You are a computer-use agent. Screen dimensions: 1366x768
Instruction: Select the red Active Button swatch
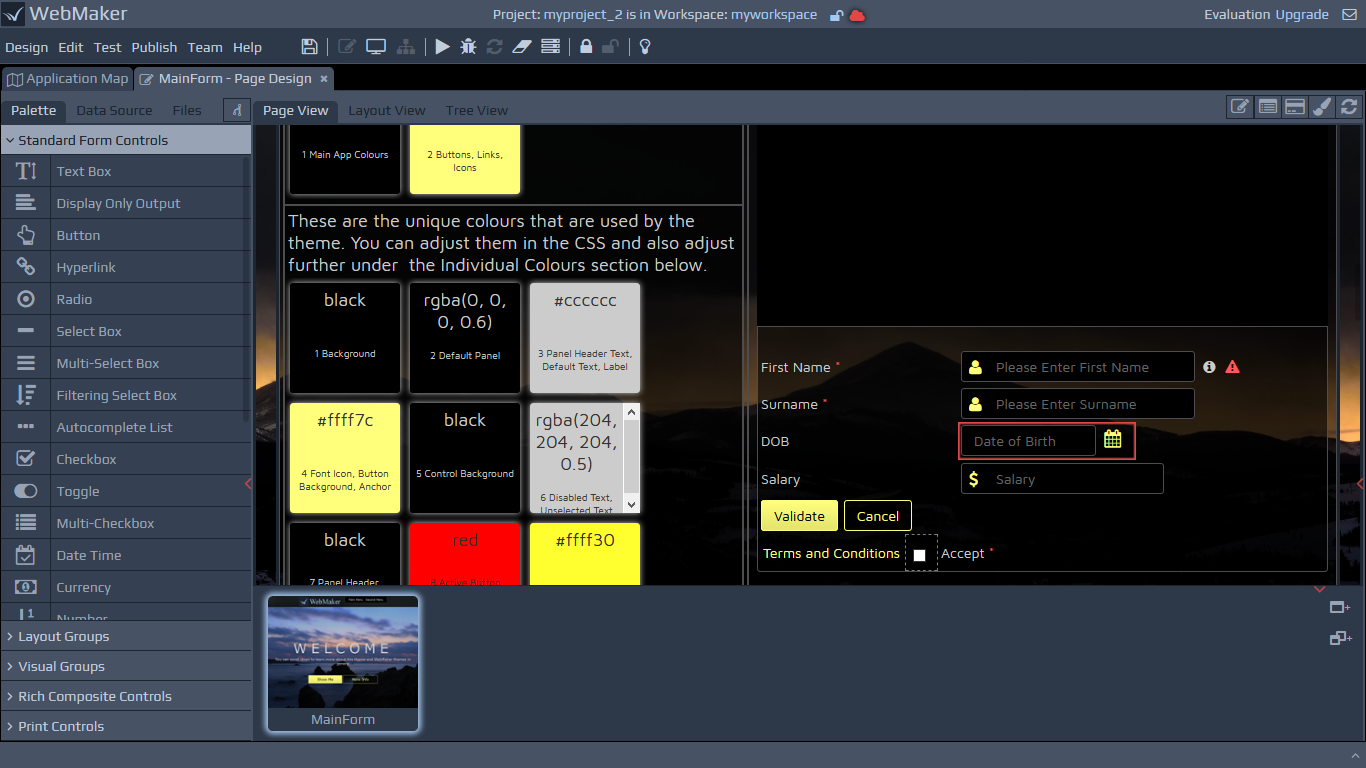465,554
